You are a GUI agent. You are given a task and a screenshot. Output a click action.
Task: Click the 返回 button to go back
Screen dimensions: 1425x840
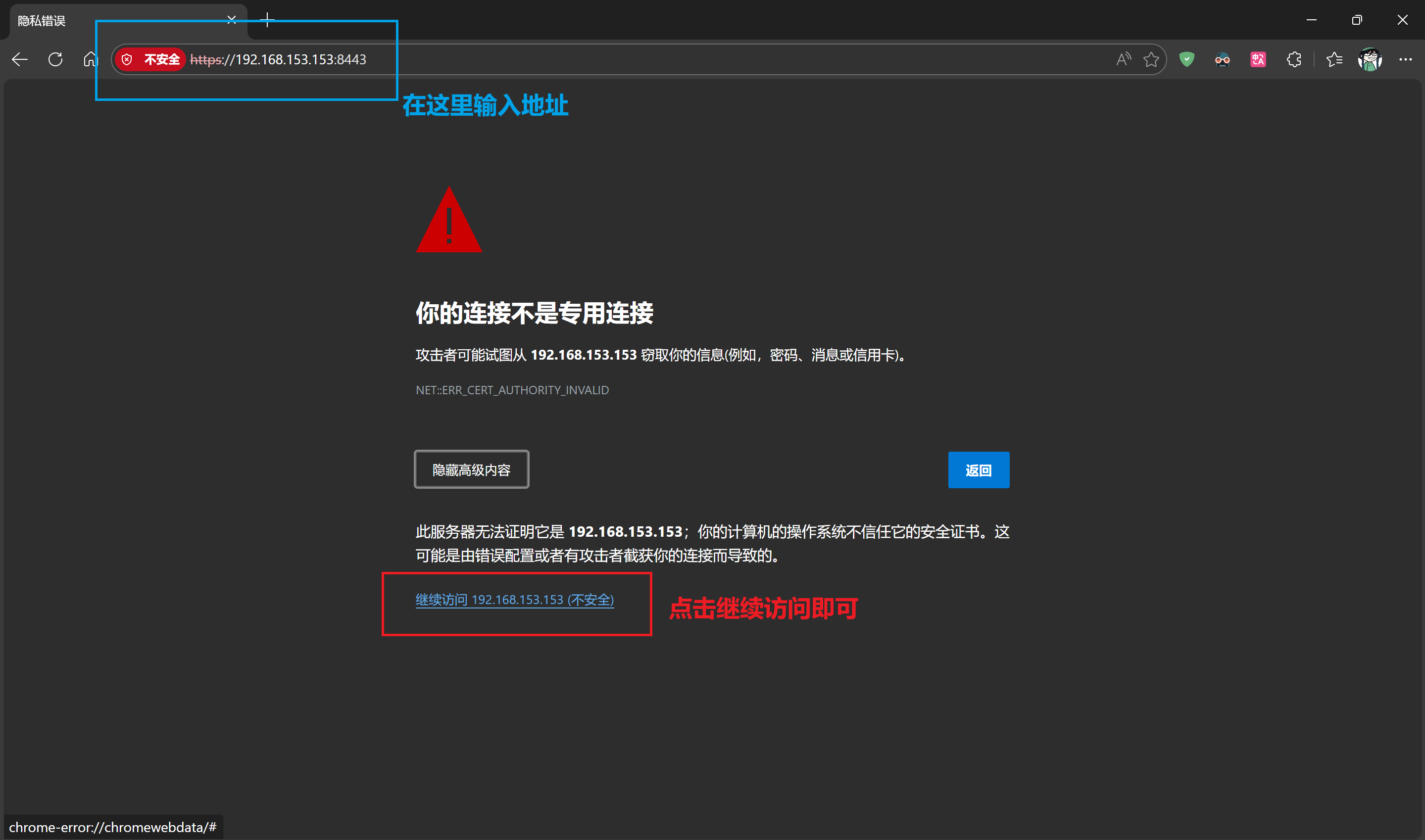[979, 470]
